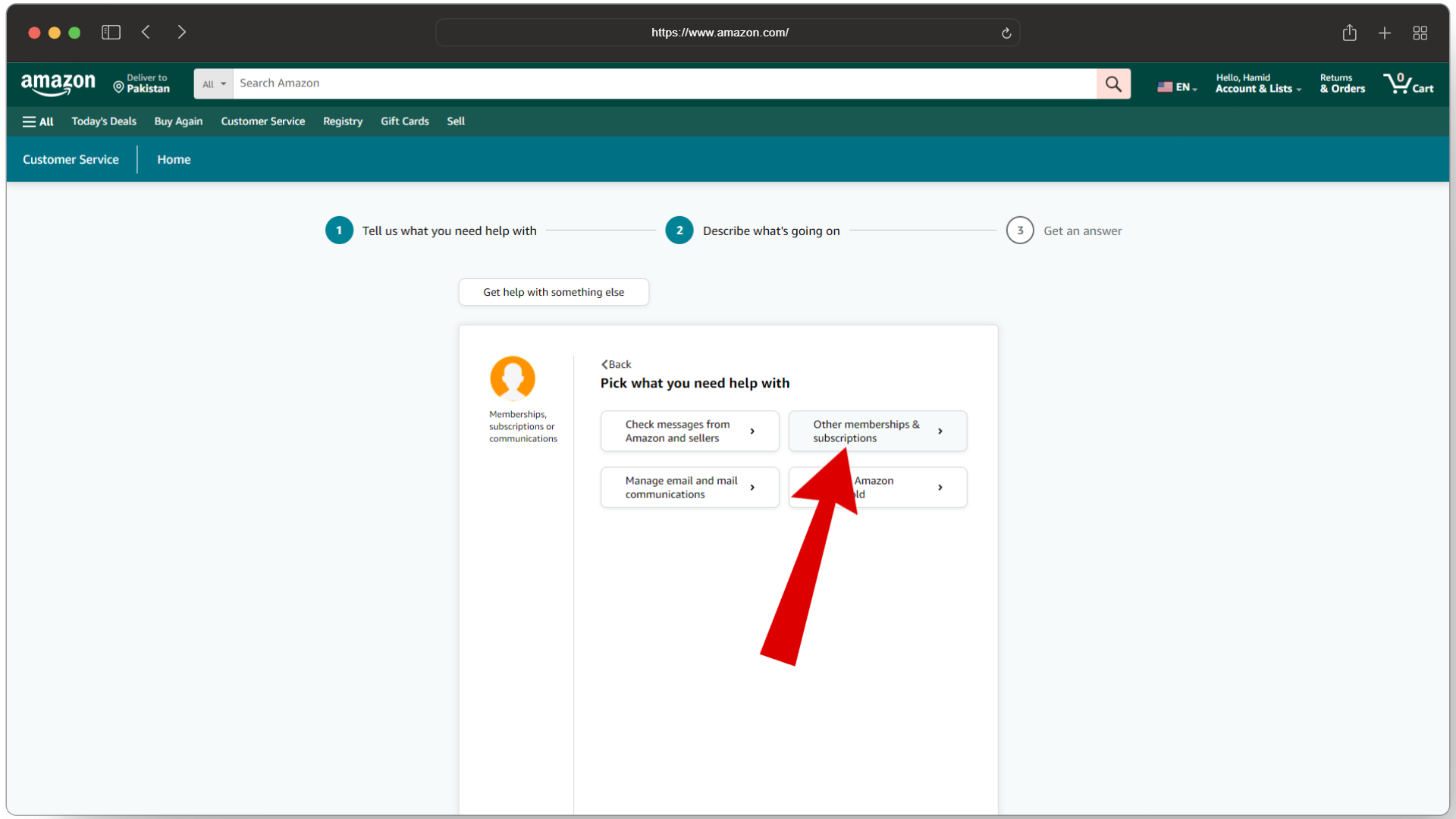Click the Amazon logo

coord(58,83)
